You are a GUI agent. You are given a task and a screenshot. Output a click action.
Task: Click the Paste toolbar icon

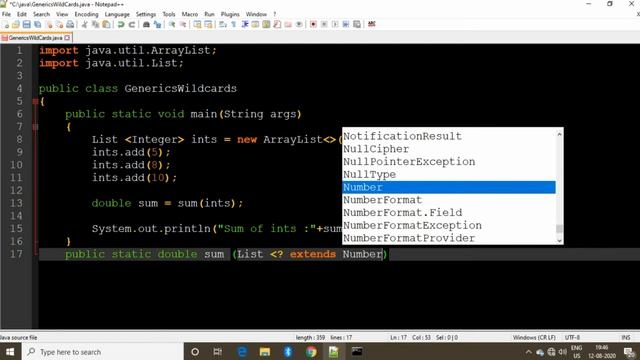(x=106, y=24)
